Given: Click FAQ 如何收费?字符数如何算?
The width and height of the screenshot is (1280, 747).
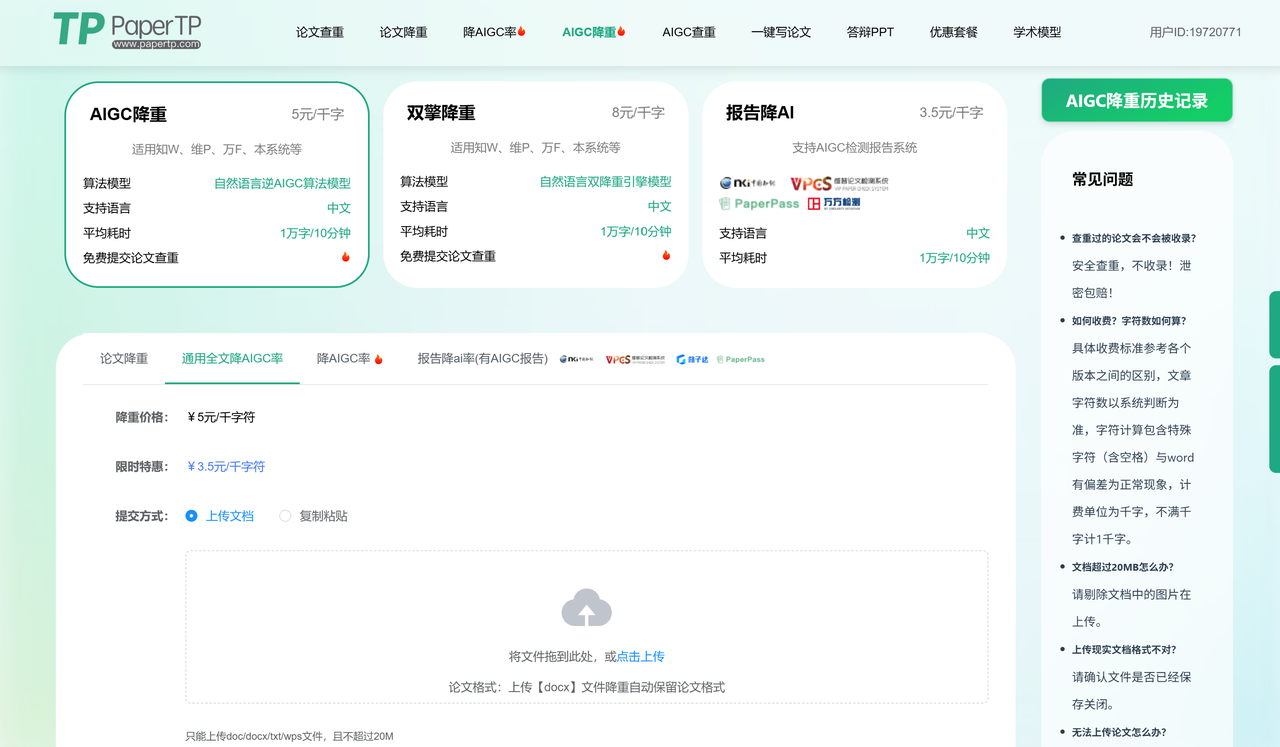Looking at the screenshot, I should 1129,321.
